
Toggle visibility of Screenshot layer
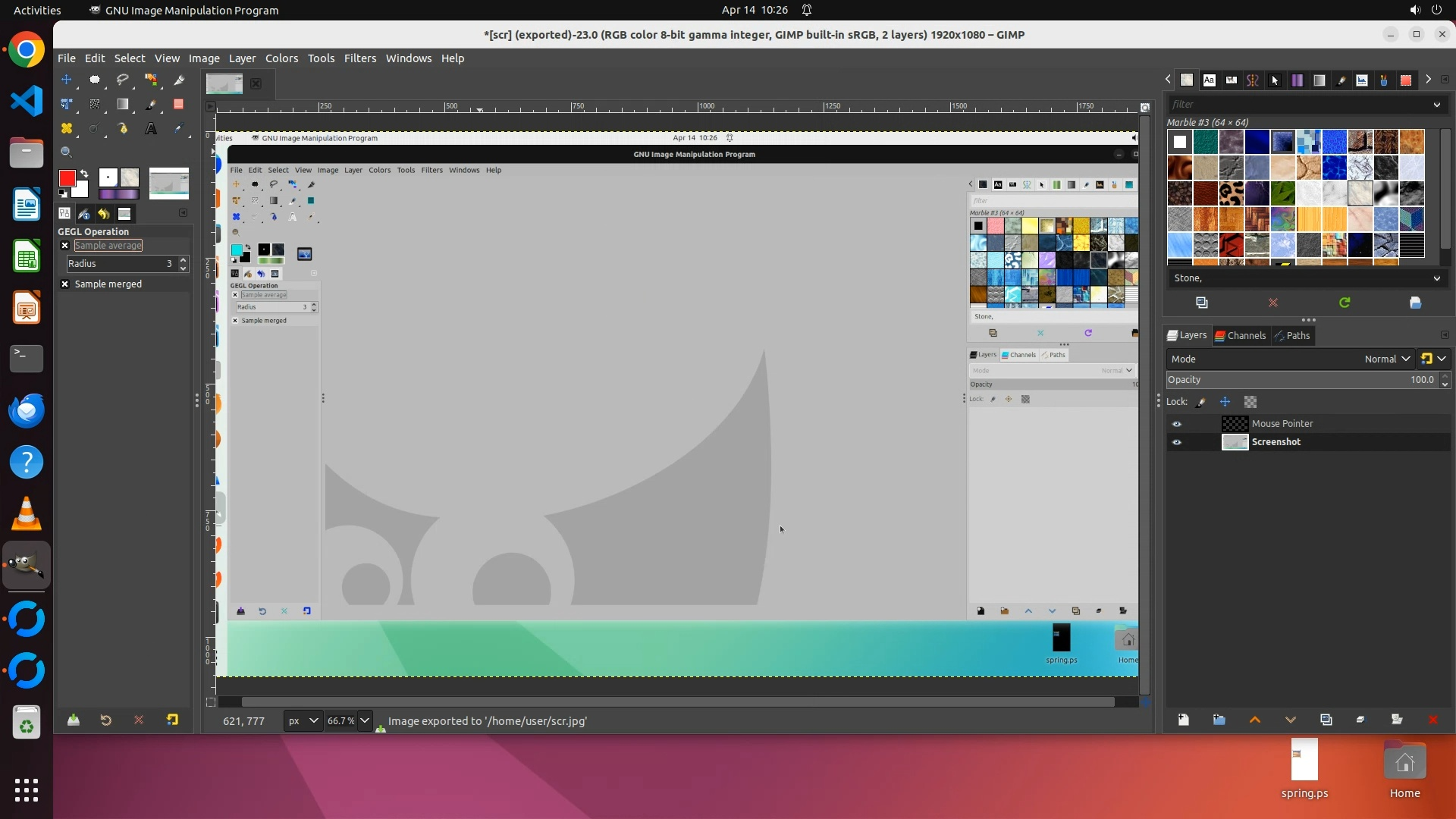(x=1177, y=442)
